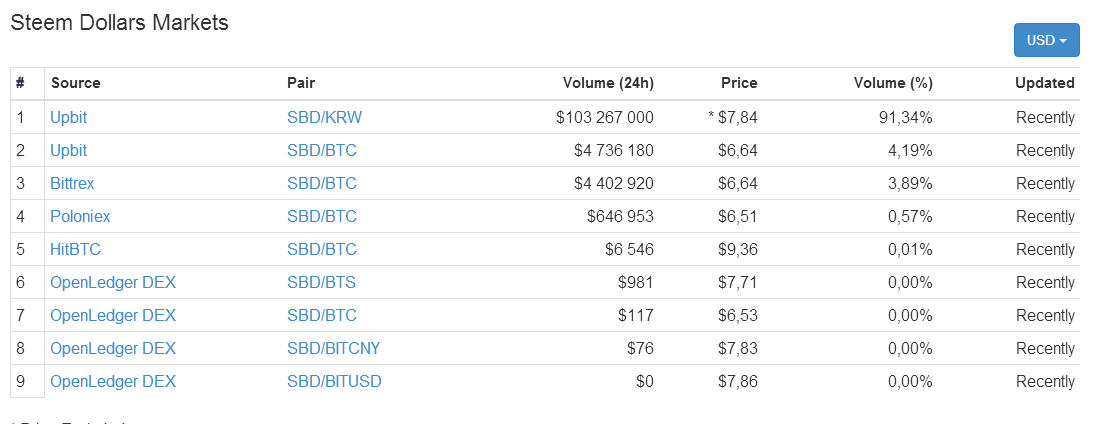Sort by the Updated column header
The image size is (1097, 424).
[x=1044, y=83]
